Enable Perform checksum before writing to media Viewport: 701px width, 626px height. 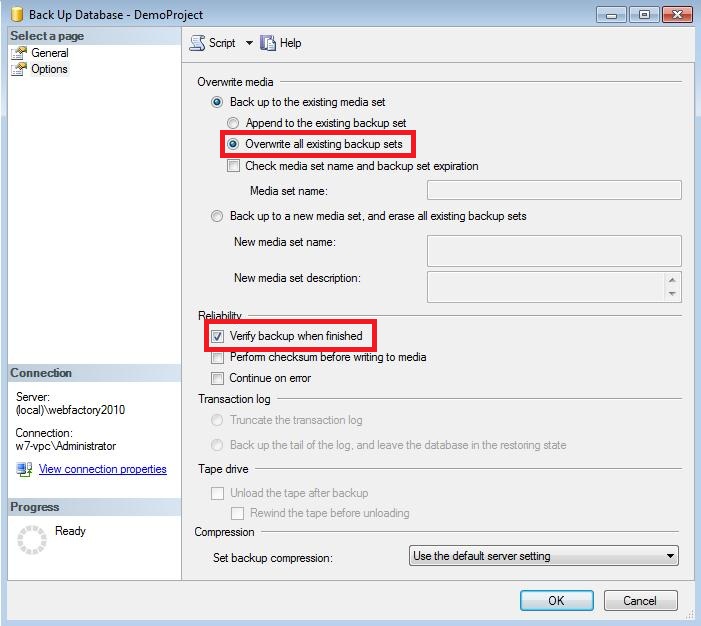pyautogui.click(x=218, y=357)
